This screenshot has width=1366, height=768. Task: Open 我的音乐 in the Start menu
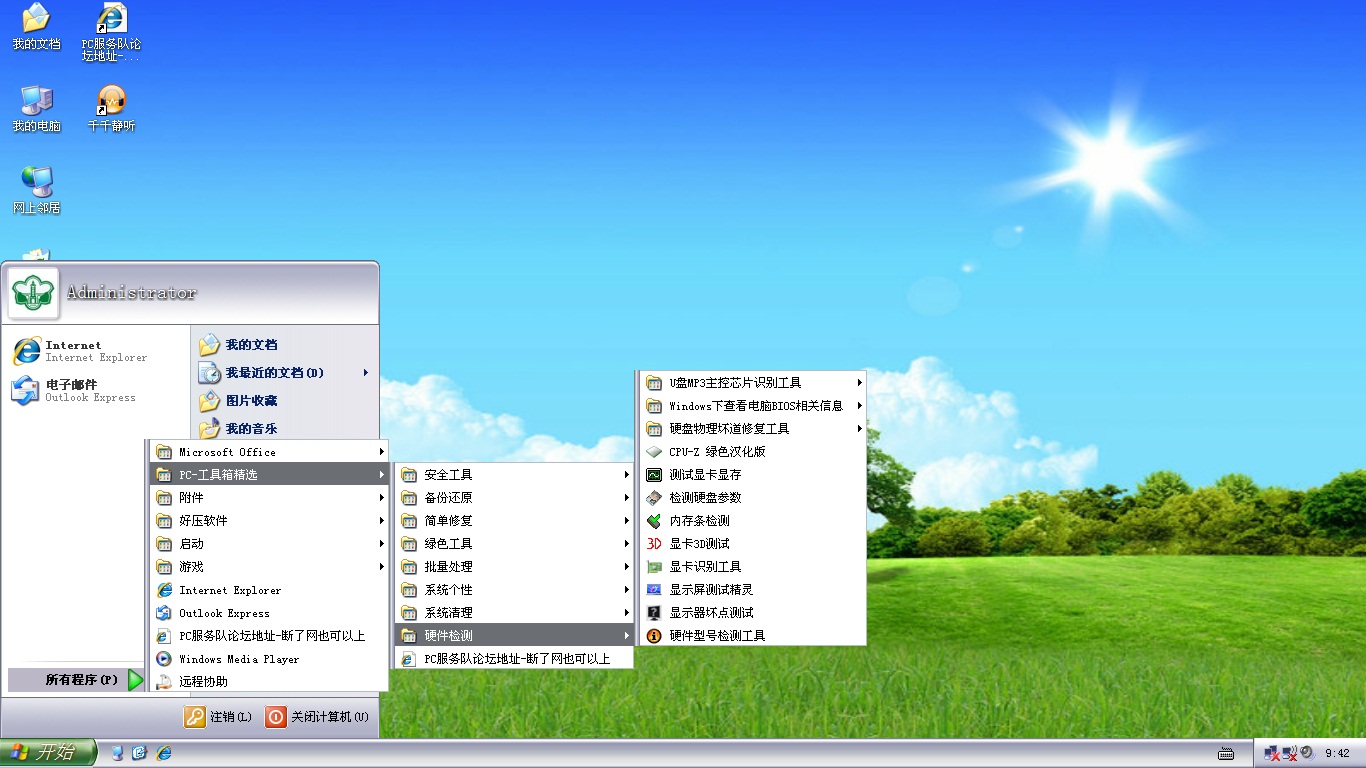coord(284,429)
